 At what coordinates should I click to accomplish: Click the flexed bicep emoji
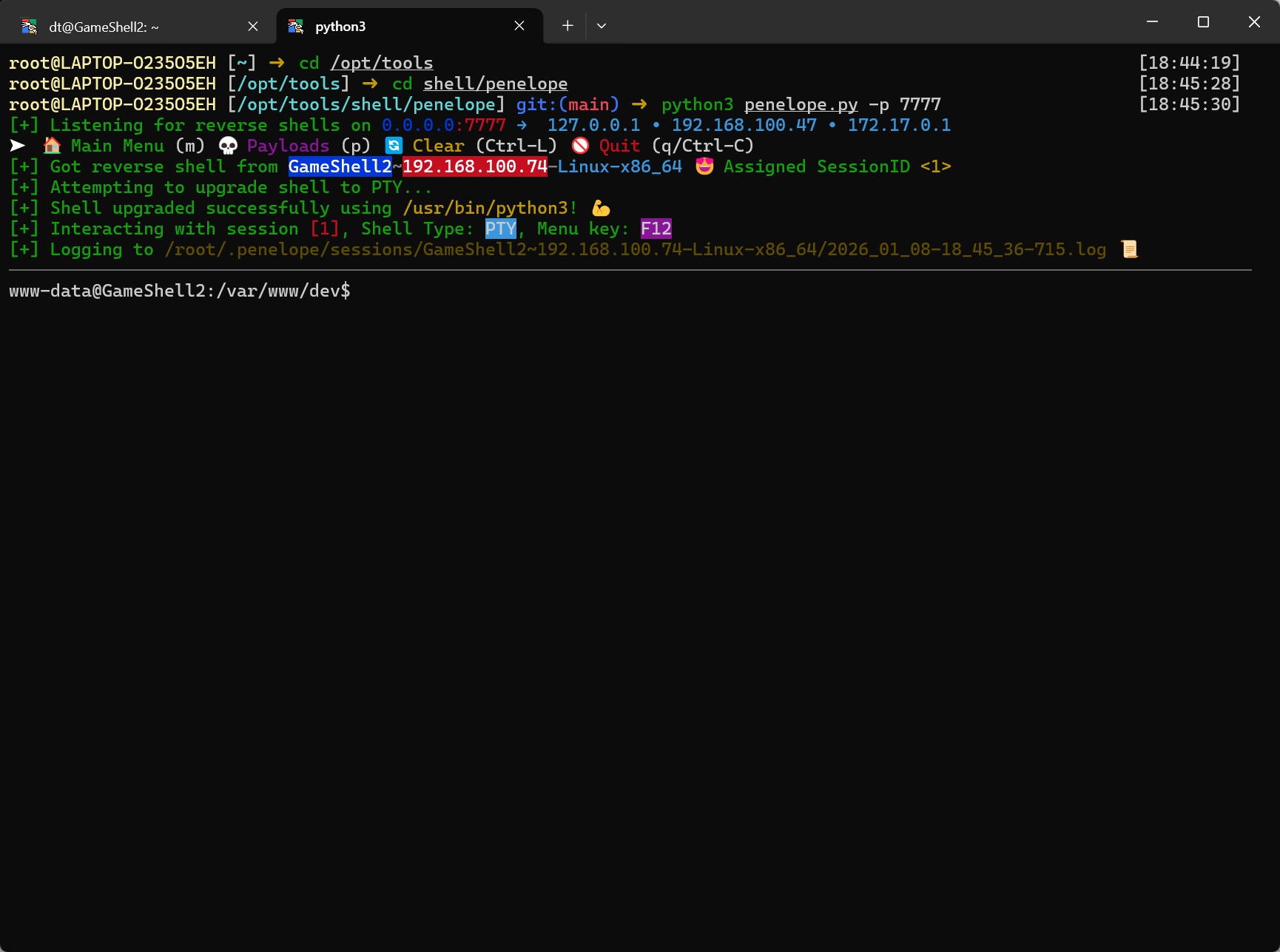tap(601, 209)
